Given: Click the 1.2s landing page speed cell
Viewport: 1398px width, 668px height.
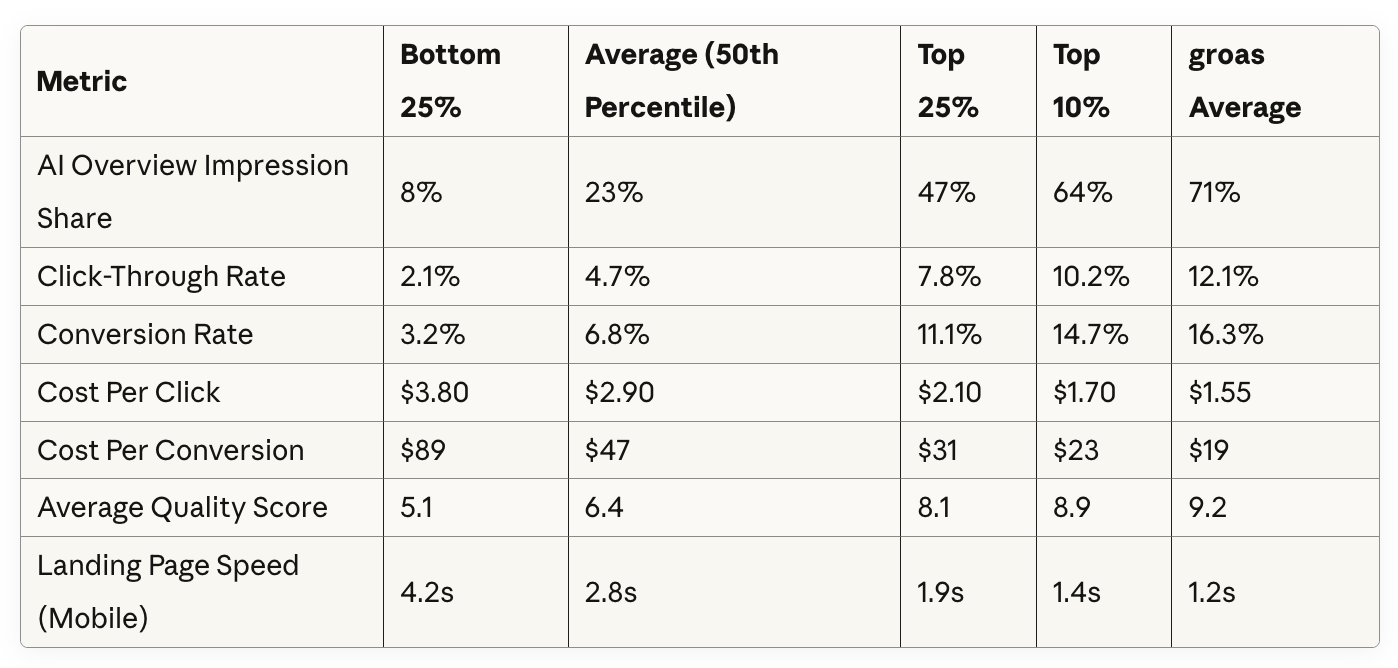Looking at the screenshot, I should coord(1211,592).
